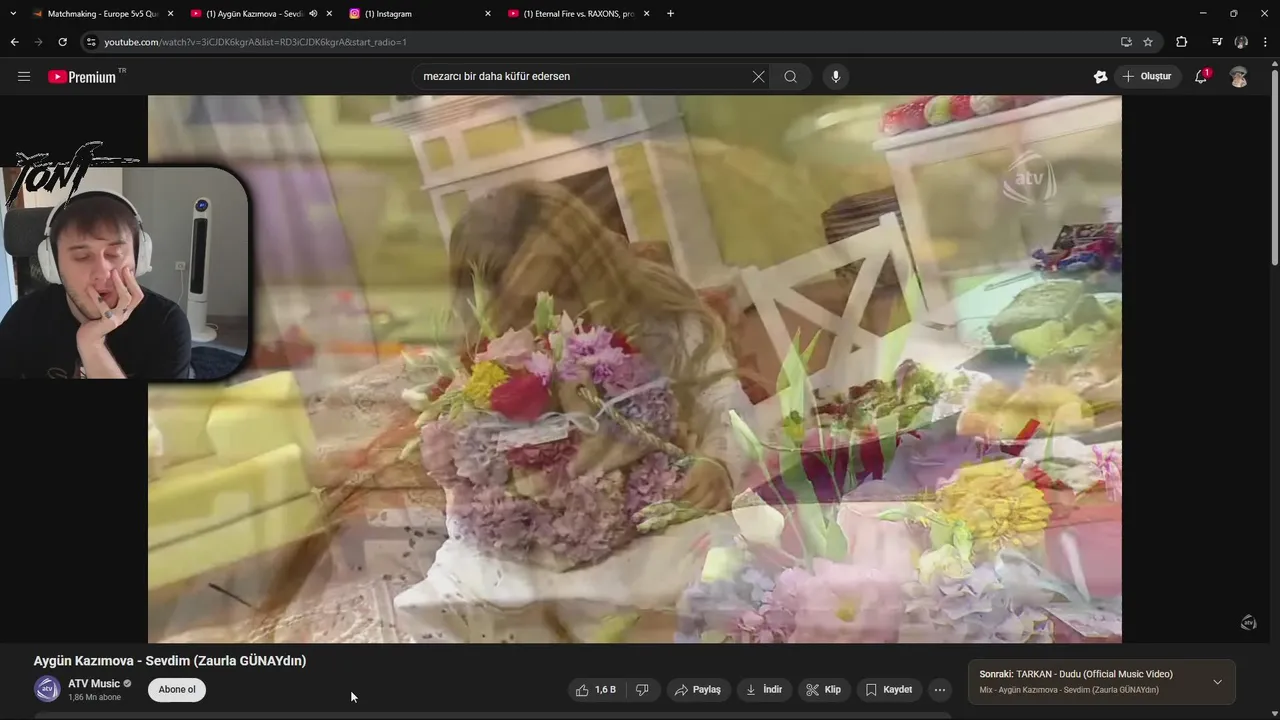Open the browser extensions puzzle icon
The image size is (1280, 720).
click(1182, 42)
